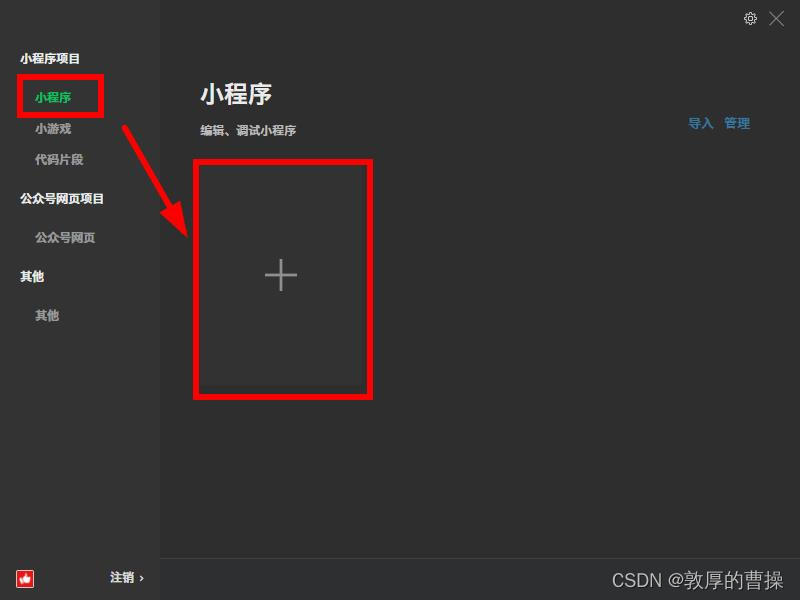Choose the indented 其他 sidebar entry
Screen dimensions: 800x600
[x=47, y=315]
